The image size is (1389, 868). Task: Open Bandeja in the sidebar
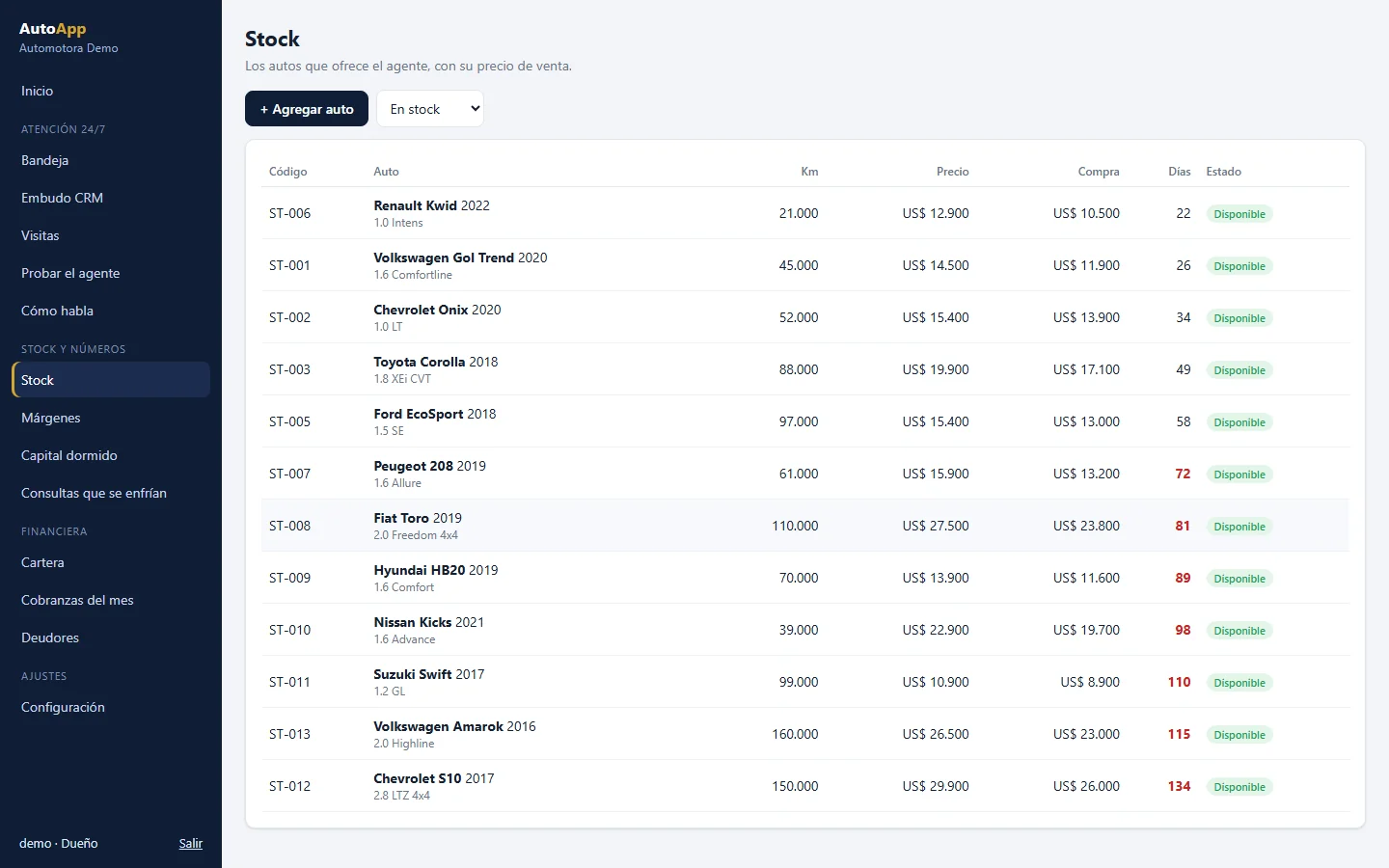111,160
